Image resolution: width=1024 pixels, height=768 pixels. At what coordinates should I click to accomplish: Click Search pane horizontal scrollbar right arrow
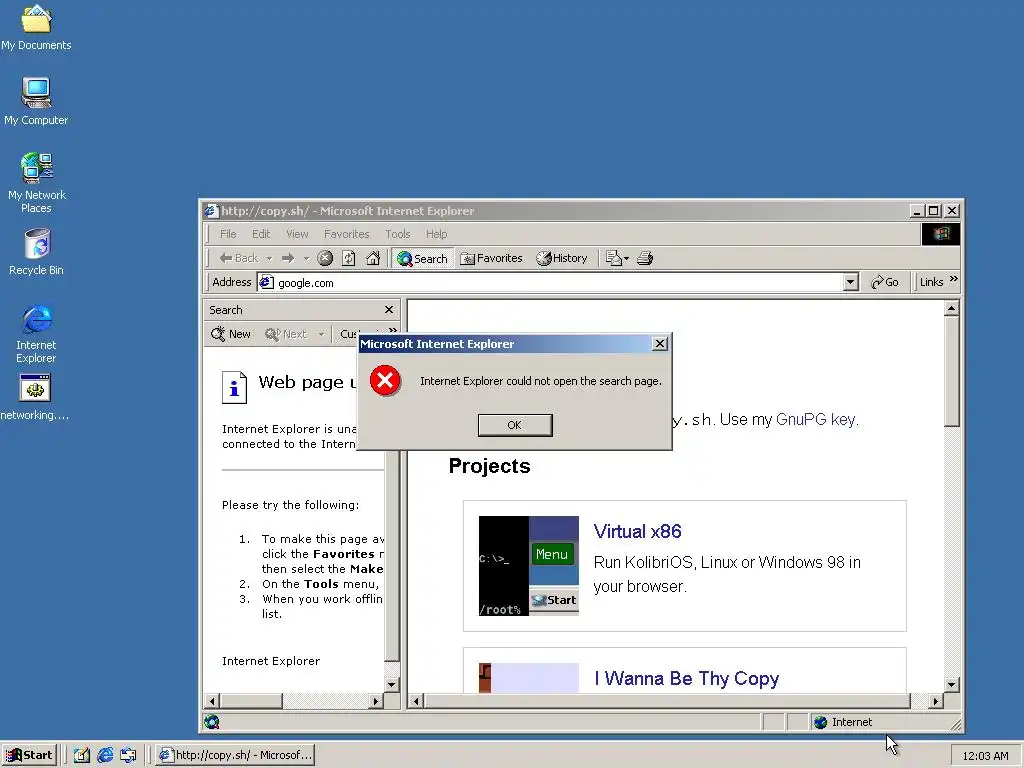click(376, 701)
